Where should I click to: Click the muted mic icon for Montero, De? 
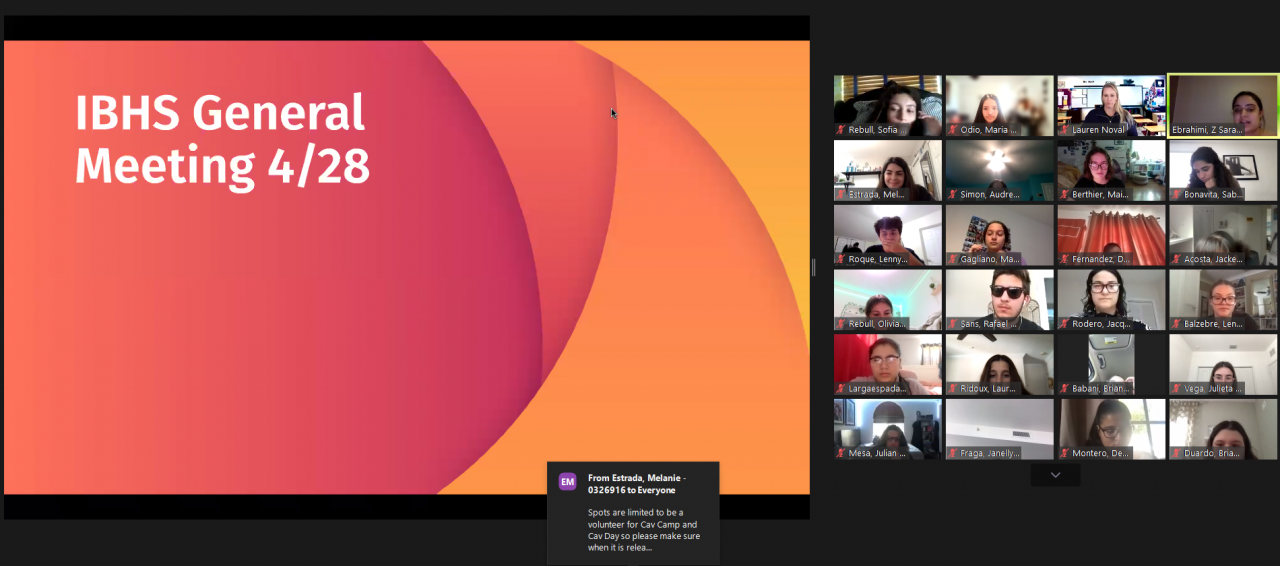[x=1065, y=453]
